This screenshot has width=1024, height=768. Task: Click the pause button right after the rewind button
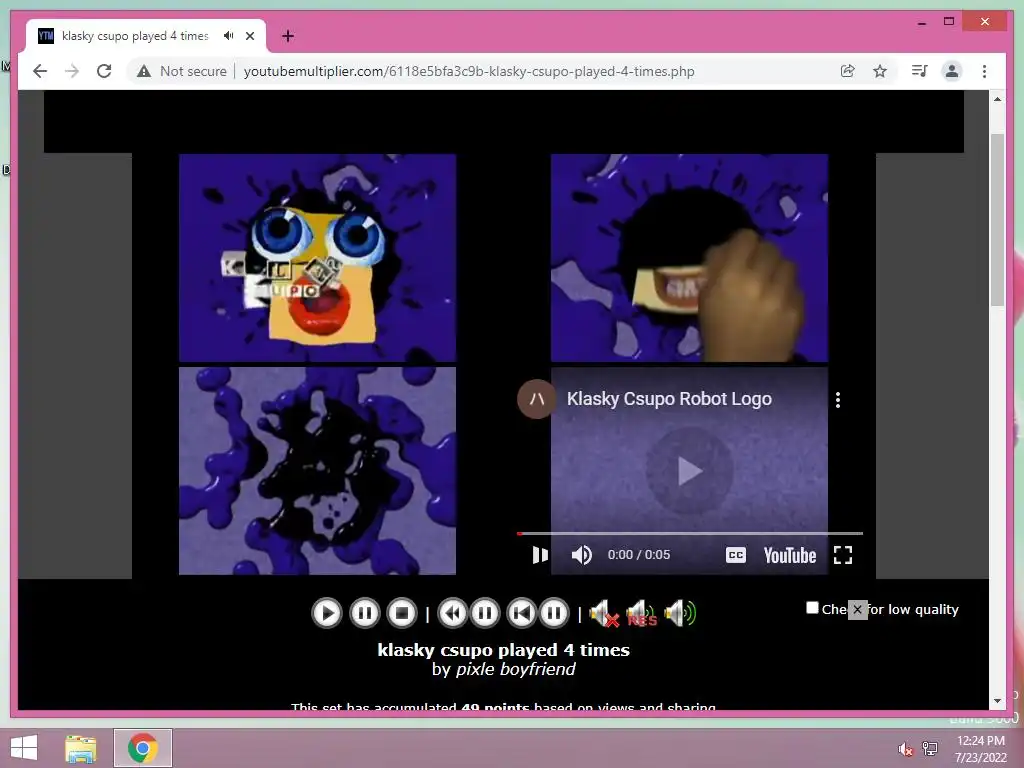click(485, 613)
